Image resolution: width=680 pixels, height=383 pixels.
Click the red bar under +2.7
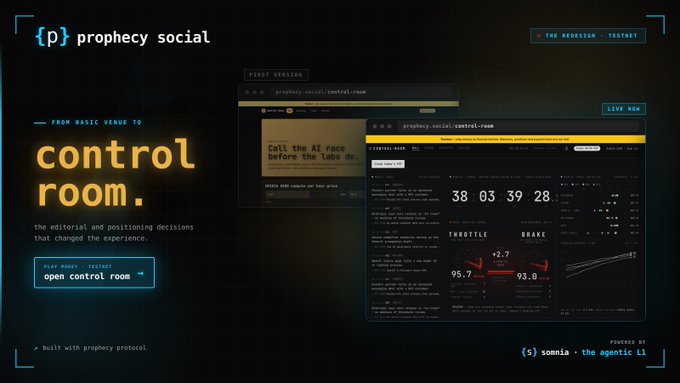[500, 272]
